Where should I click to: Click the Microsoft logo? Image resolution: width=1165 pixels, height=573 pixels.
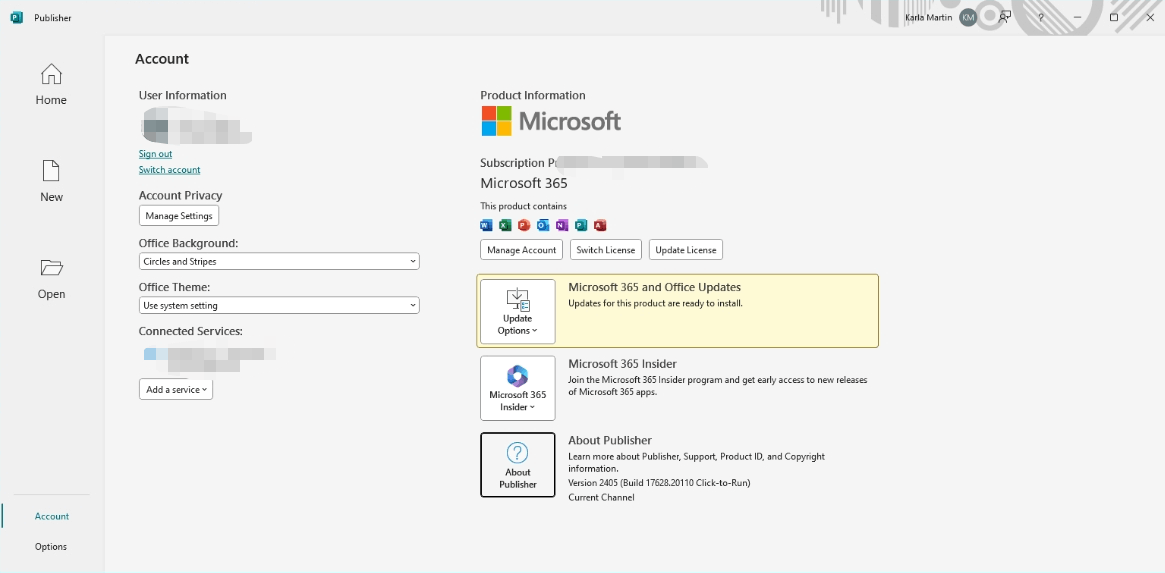[551, 121]
